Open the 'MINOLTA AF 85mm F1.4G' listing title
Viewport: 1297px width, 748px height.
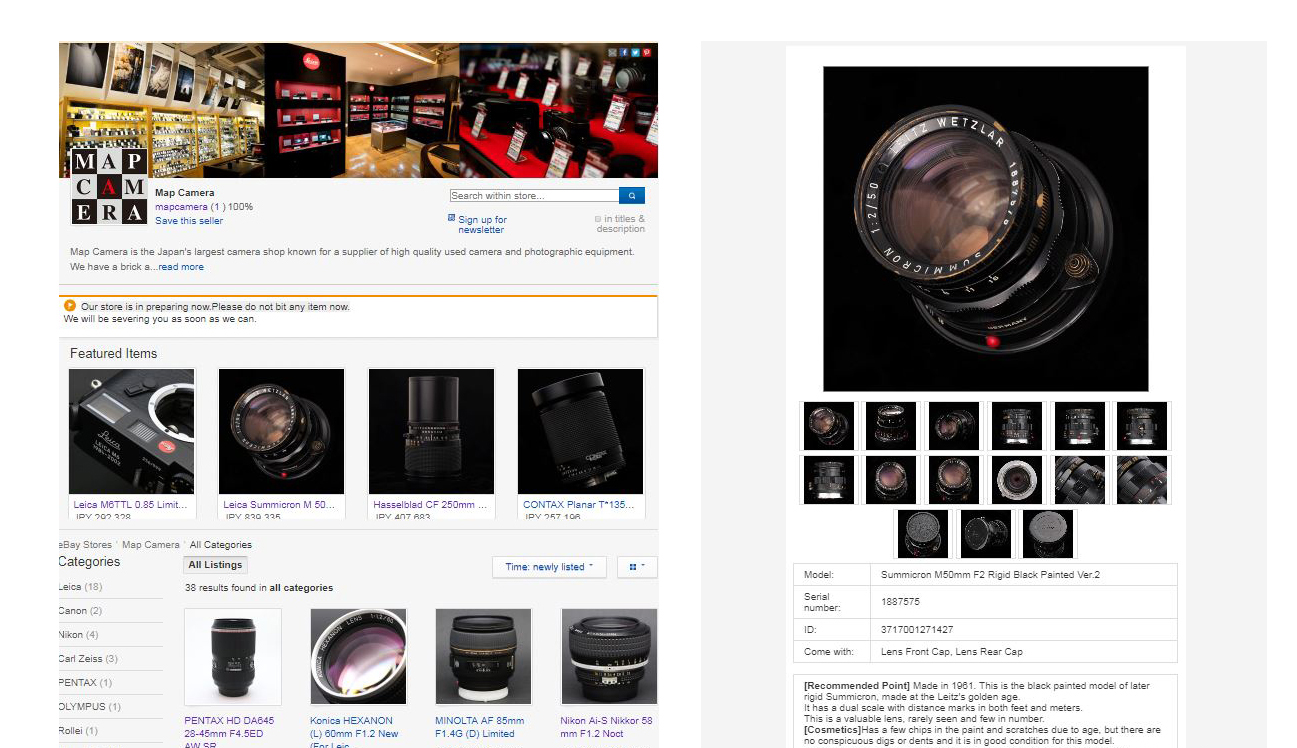pyautogui.click(x=480, y=727)
